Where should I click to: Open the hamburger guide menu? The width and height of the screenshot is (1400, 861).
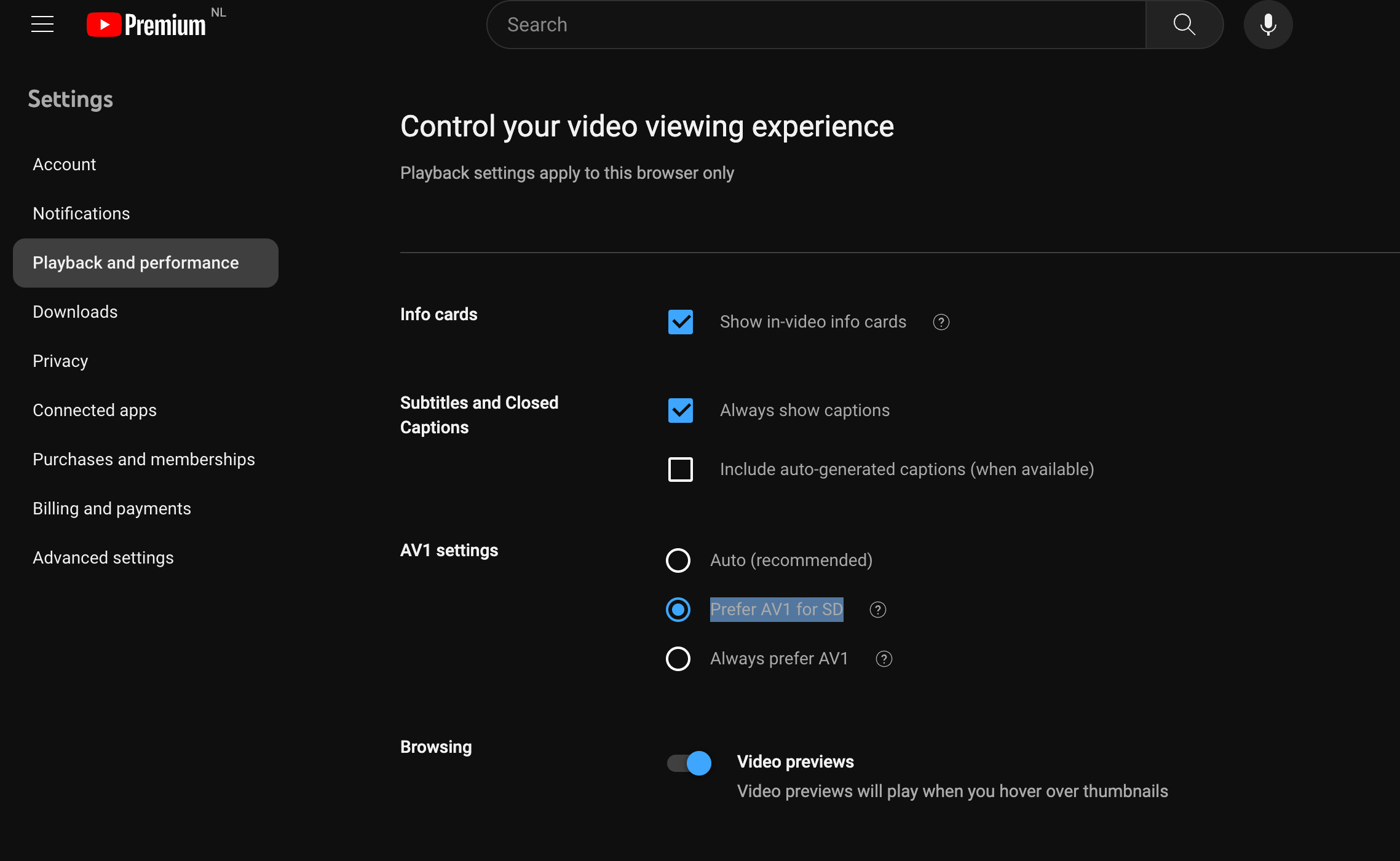pos(42,25)
